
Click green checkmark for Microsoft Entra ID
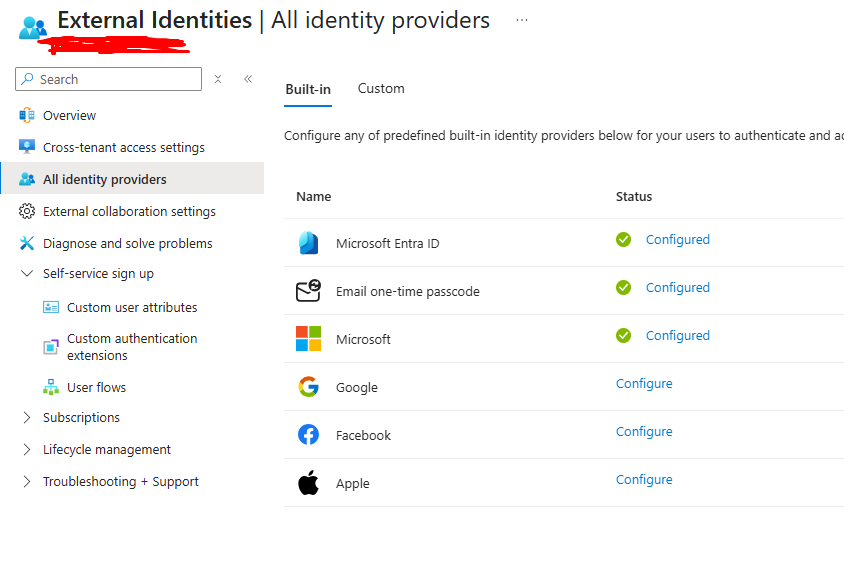(x=623, y=240)
